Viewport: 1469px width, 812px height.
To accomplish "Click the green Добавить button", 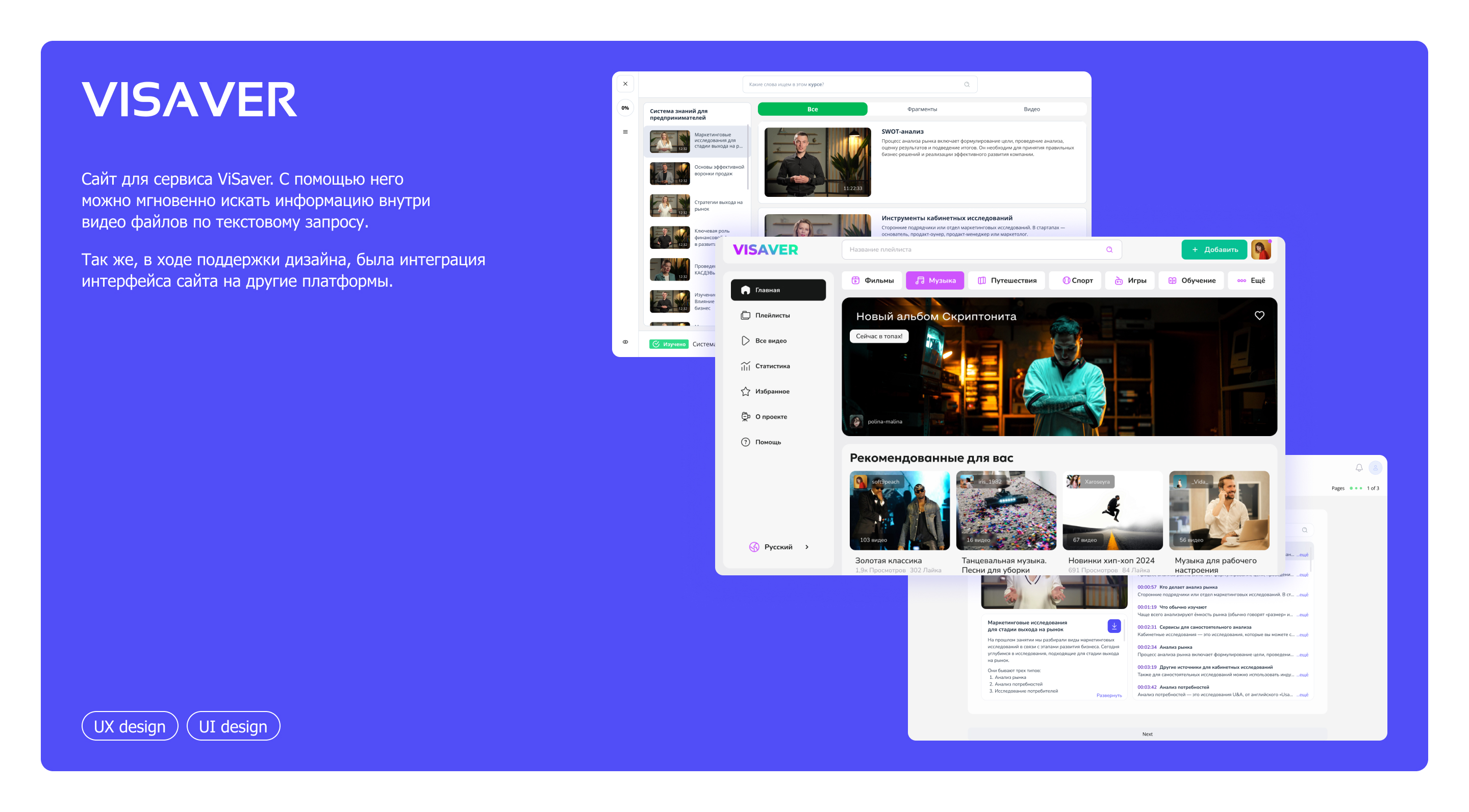I will [x=1213, y=249].
